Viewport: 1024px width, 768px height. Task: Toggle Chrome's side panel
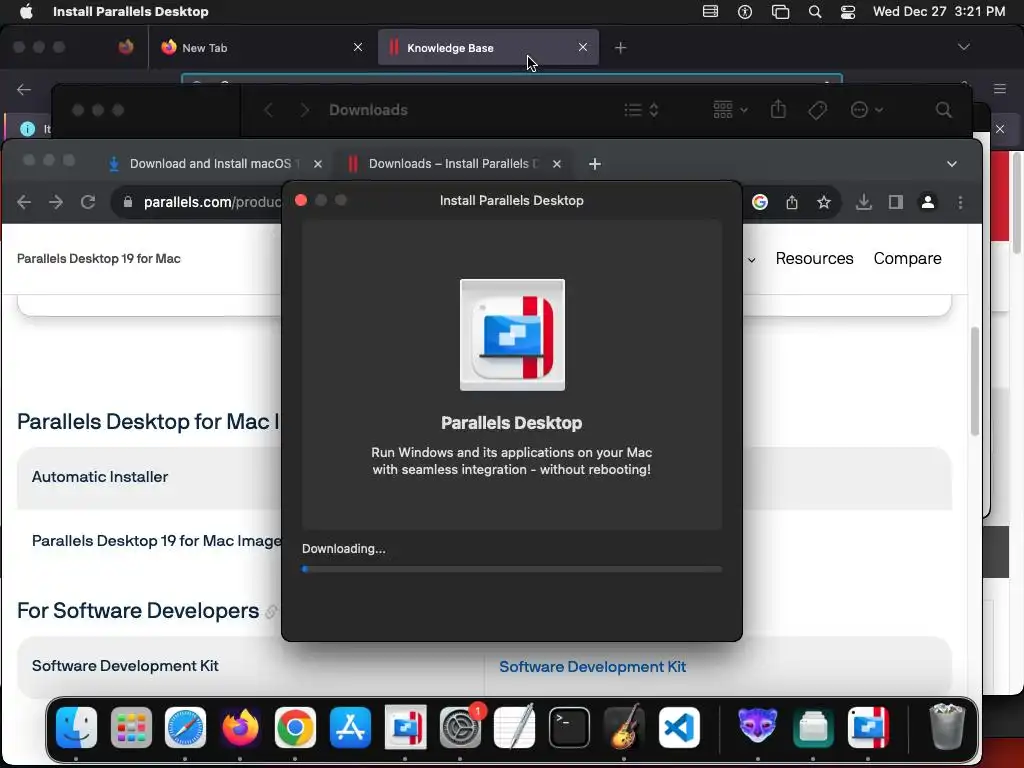[896, 202]
